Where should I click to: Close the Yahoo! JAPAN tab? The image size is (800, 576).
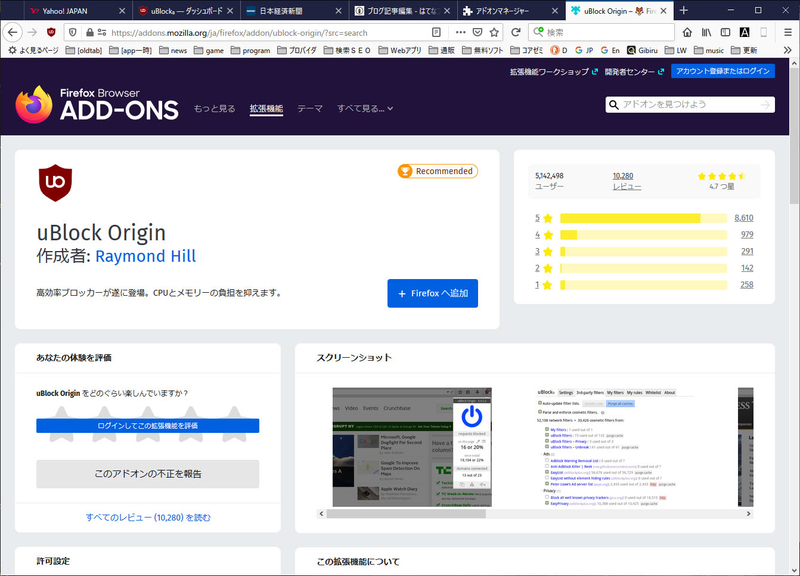[122, 11]
